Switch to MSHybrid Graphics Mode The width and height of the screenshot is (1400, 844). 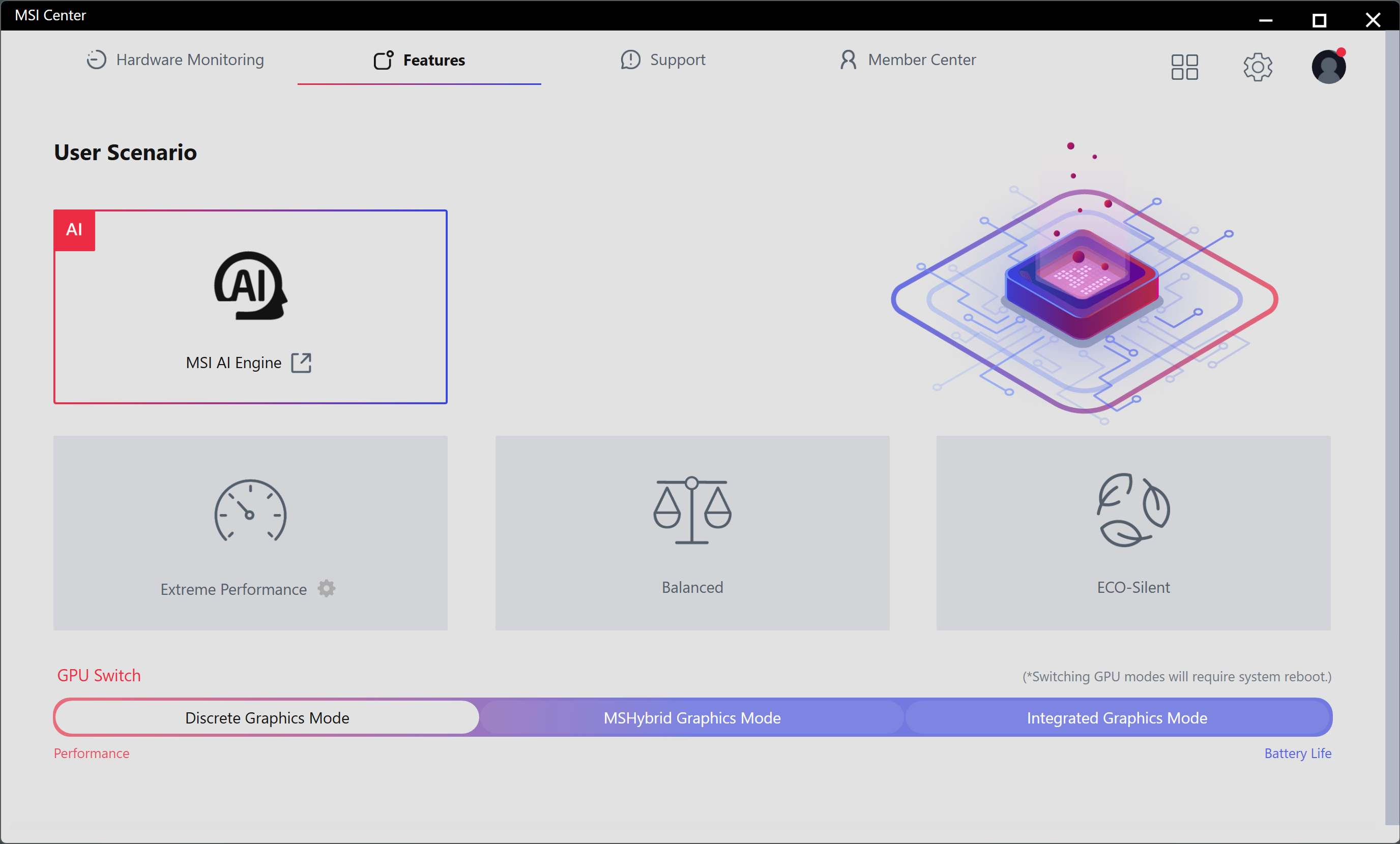pos(691,717)
